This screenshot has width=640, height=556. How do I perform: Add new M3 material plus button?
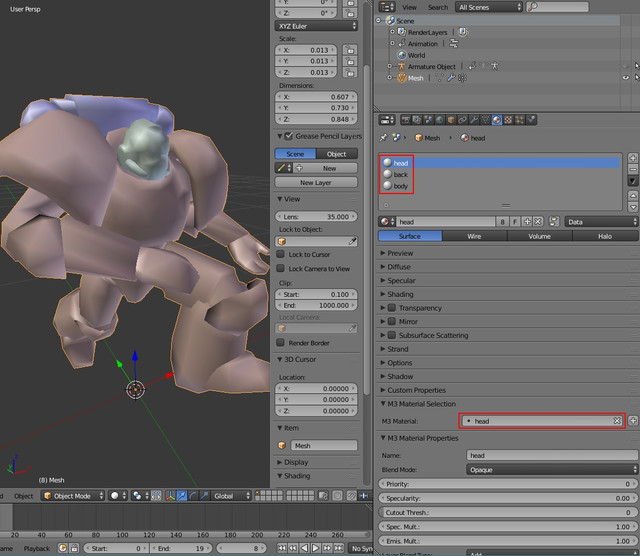(633, 420)
